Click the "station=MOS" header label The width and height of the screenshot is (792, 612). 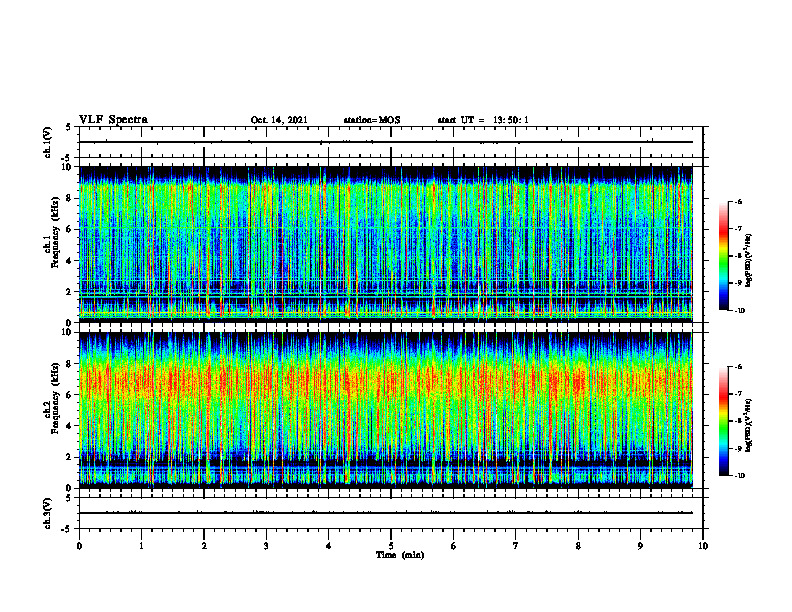pos(372,120)
